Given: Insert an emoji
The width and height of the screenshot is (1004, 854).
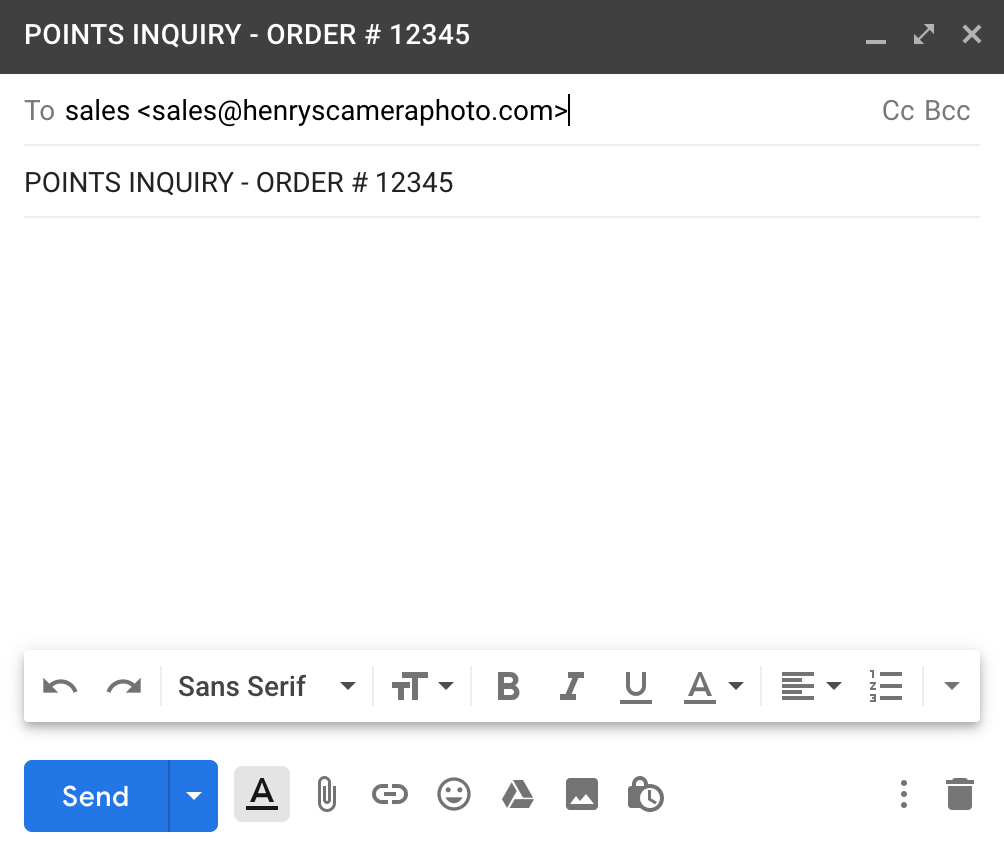Looking at the screenshot, I should (454, 794).
